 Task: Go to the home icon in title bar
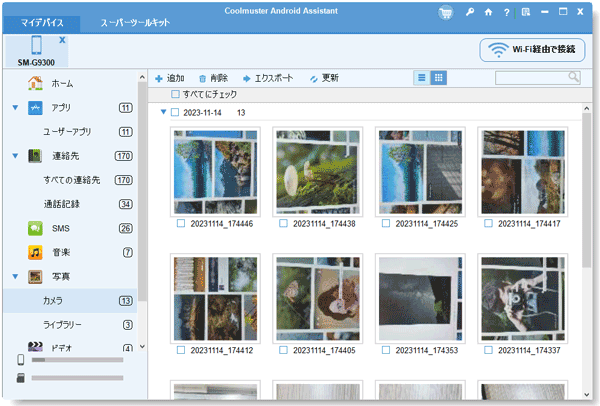click(488, 12)
